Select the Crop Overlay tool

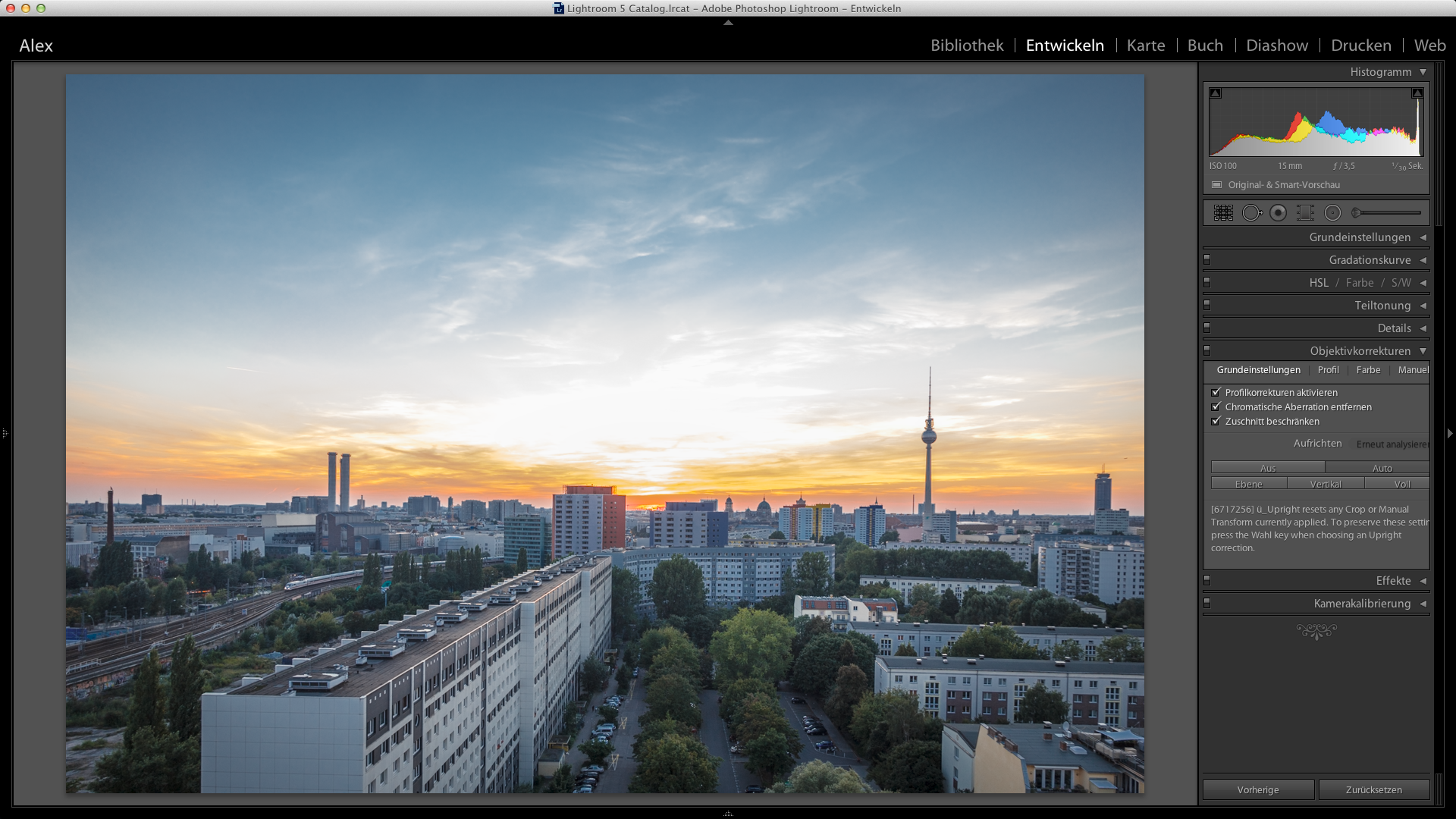[1223, 213]
